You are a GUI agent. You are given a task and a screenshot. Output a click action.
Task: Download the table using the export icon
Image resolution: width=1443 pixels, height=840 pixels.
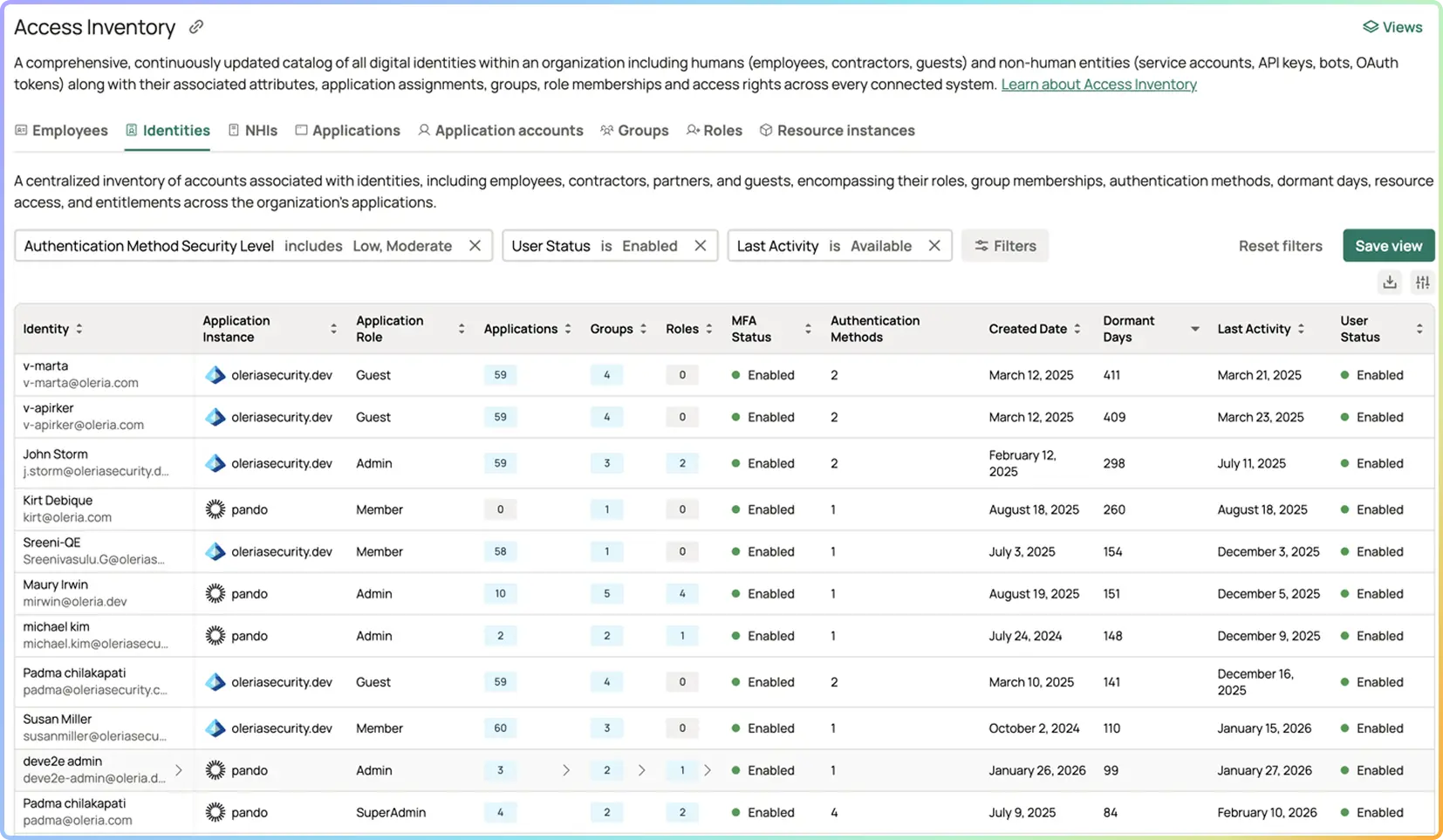pyautogui.click(x=1390, y=282)
